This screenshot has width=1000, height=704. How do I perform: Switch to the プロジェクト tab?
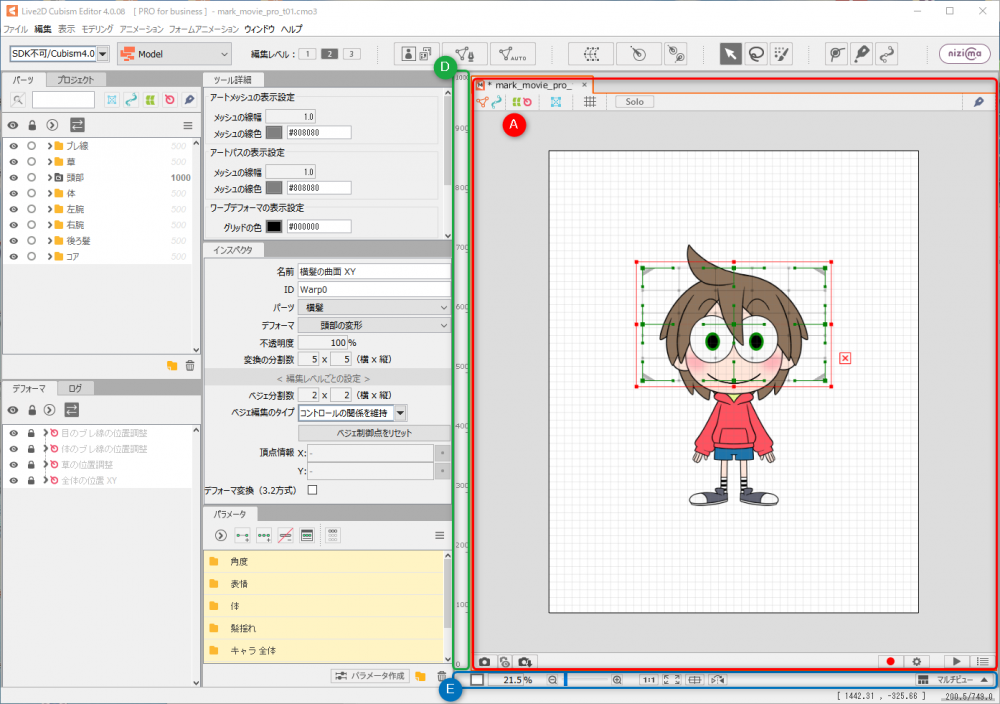tap(75, 80)
